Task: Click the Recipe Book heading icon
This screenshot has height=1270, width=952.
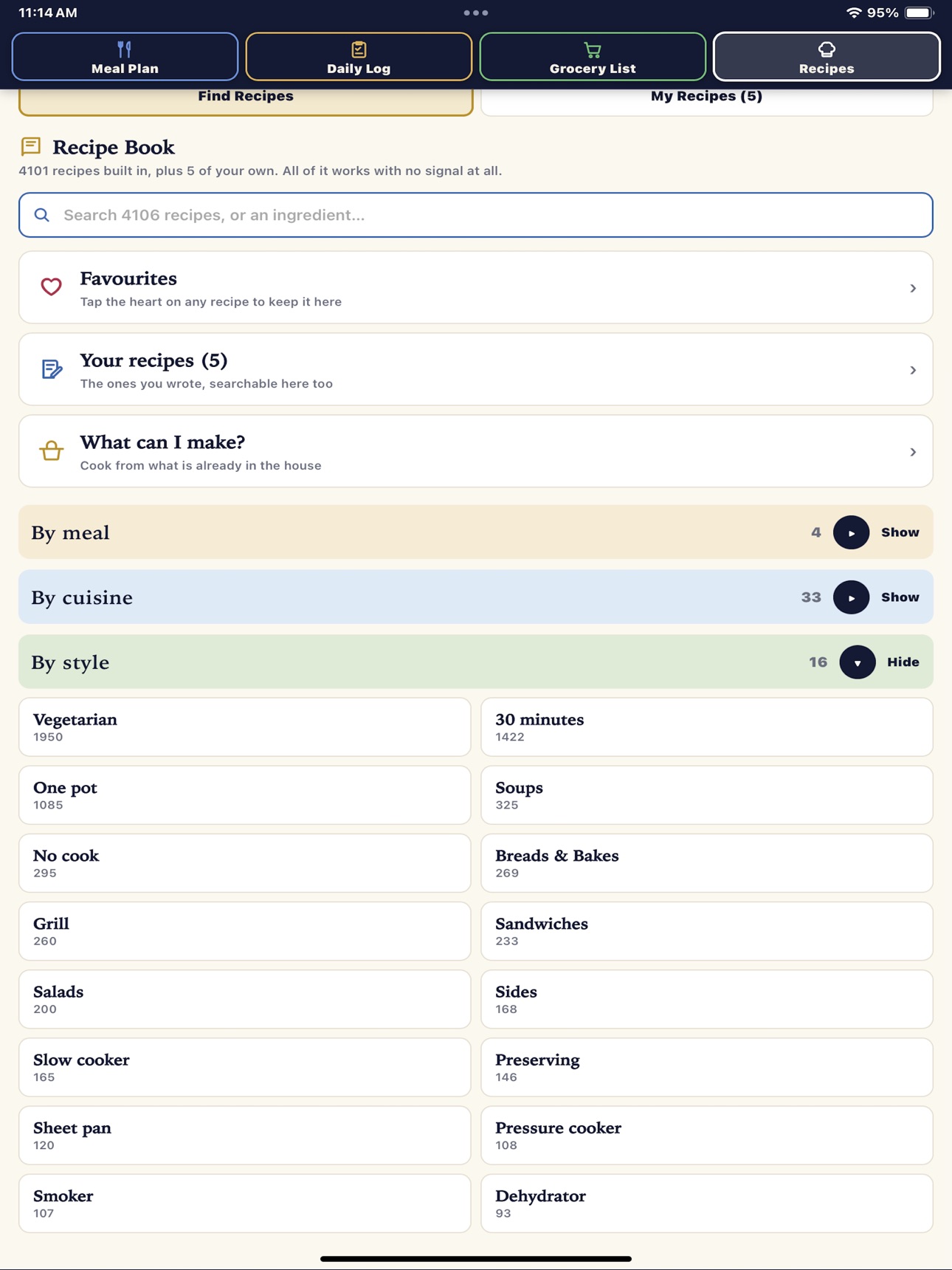Action: pos(31,146)
